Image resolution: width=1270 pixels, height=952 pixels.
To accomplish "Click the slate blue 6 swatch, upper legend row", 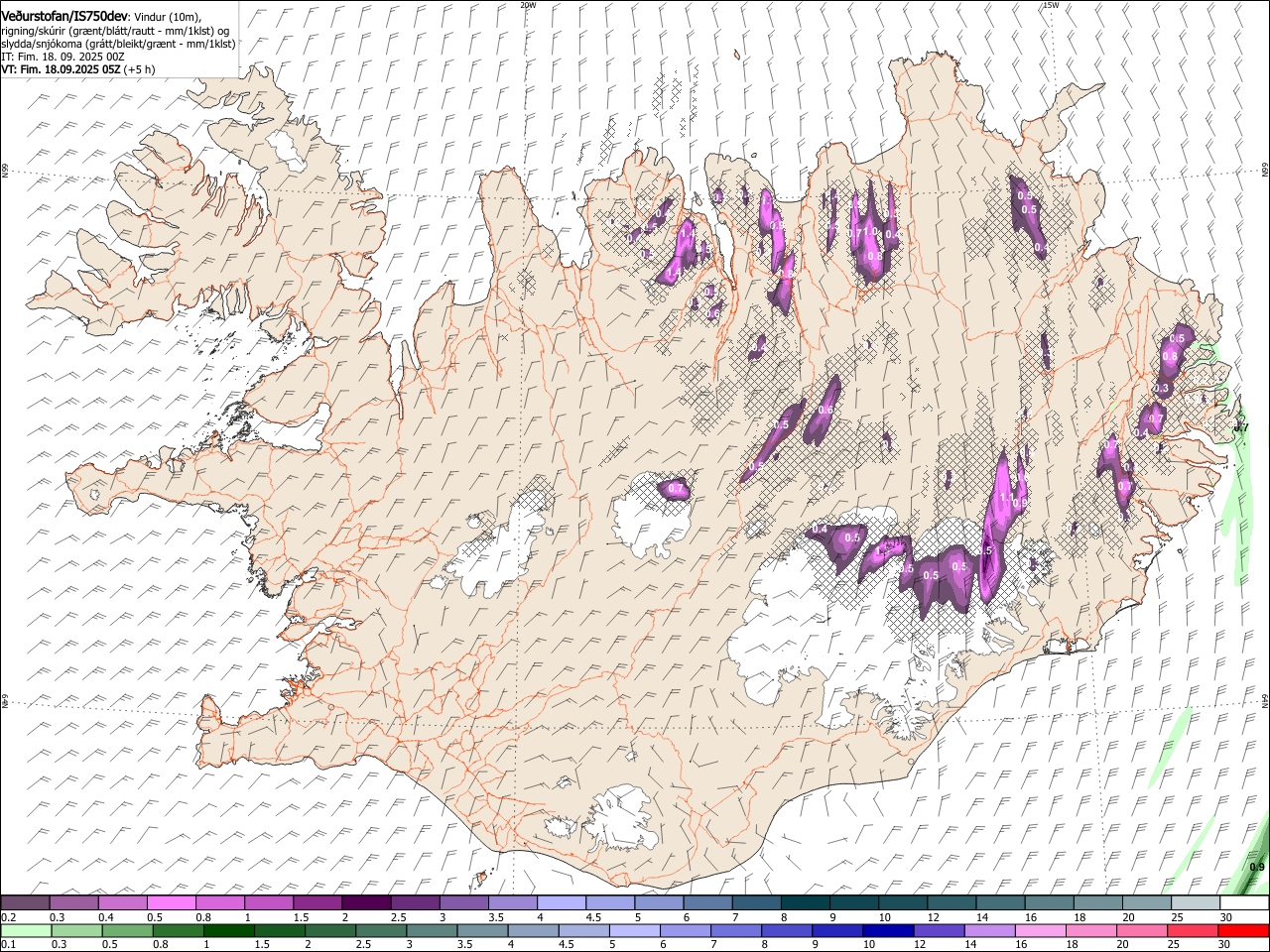I will 708,902.
